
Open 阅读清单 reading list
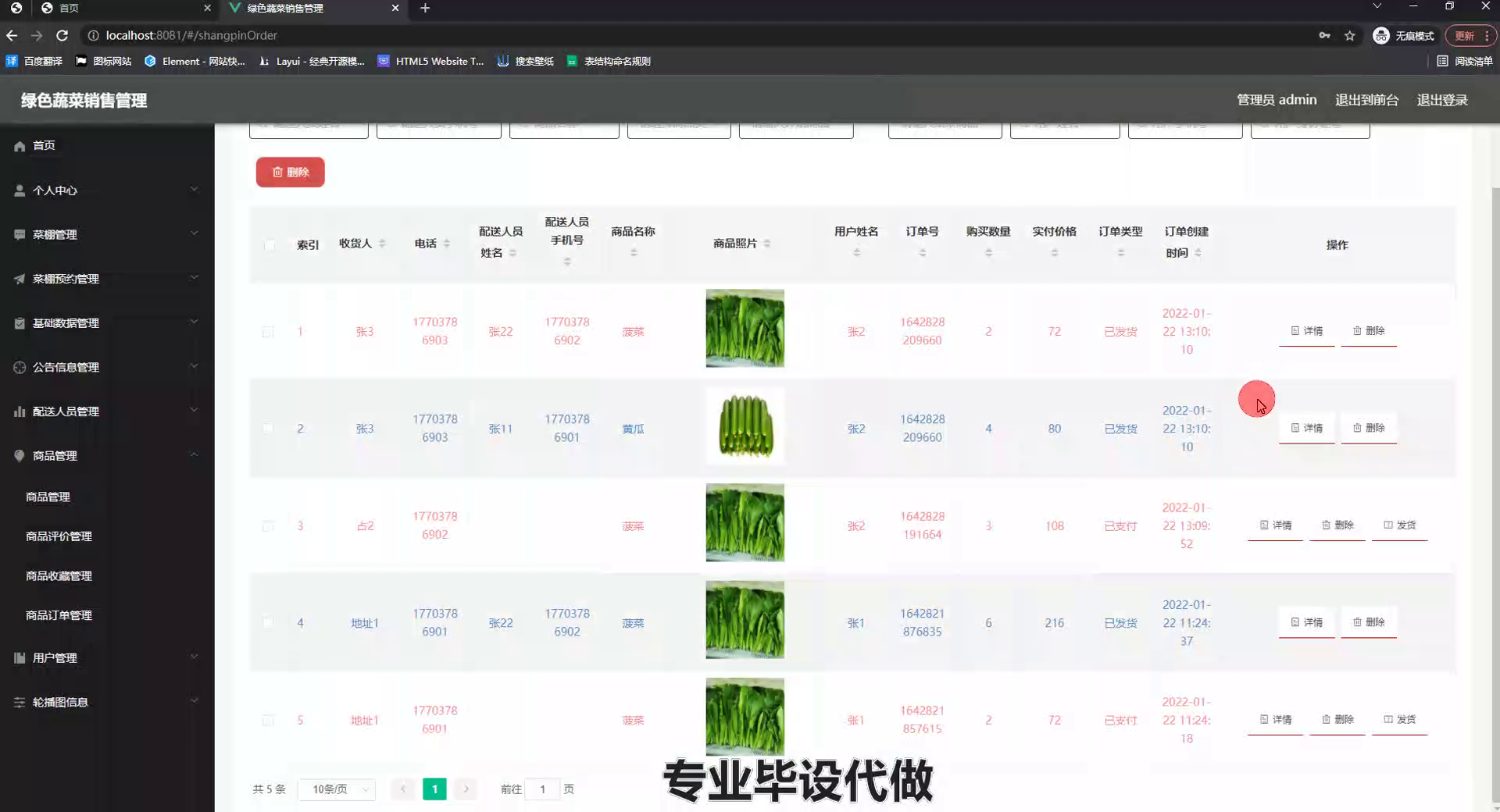click(1465, 61)
